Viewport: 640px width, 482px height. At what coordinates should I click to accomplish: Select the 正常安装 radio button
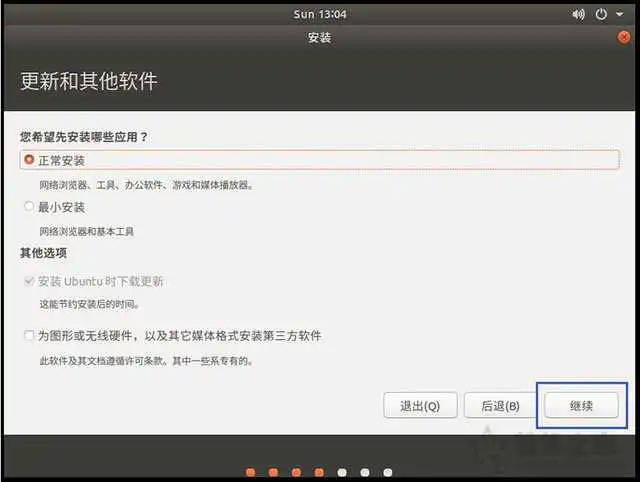29,160
